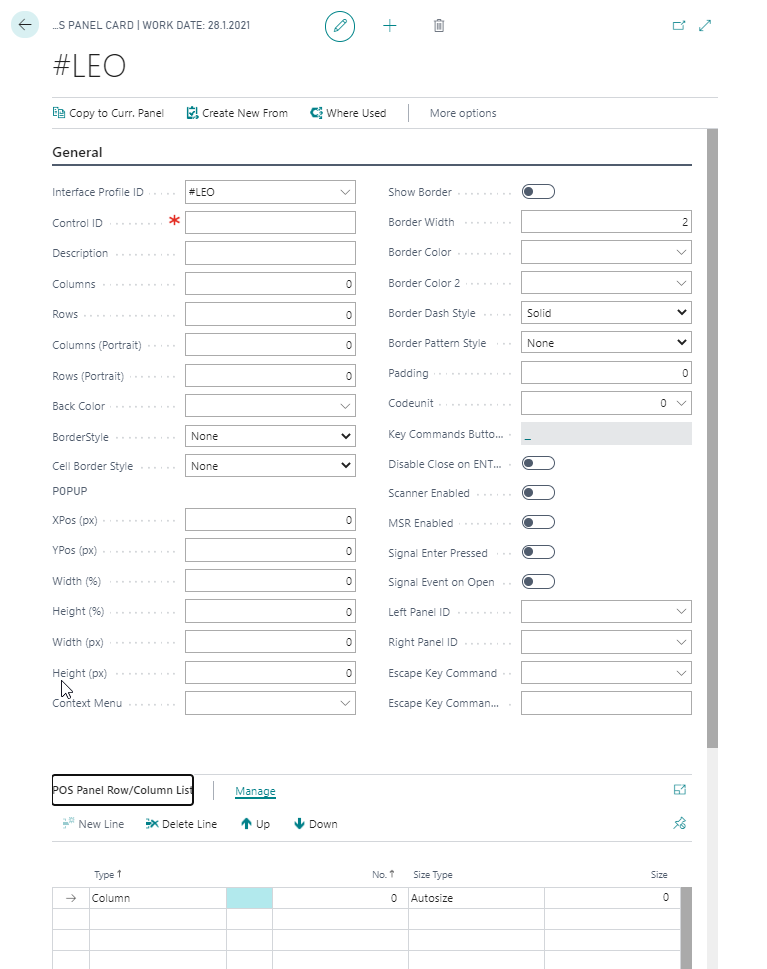Screen dimensions: 767x969
Task: Click the Where Used action
Action: coord(348,113)
